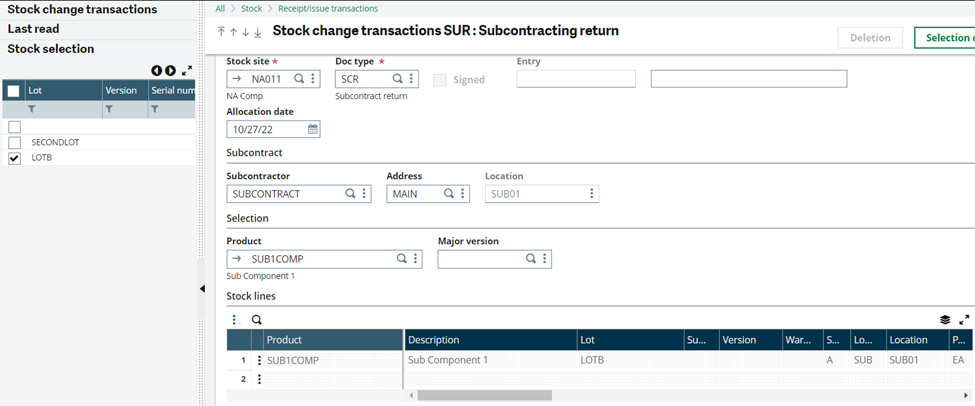Collapse the left panel with arrow handle
The image size is (975, 406).
click(202, 289)
